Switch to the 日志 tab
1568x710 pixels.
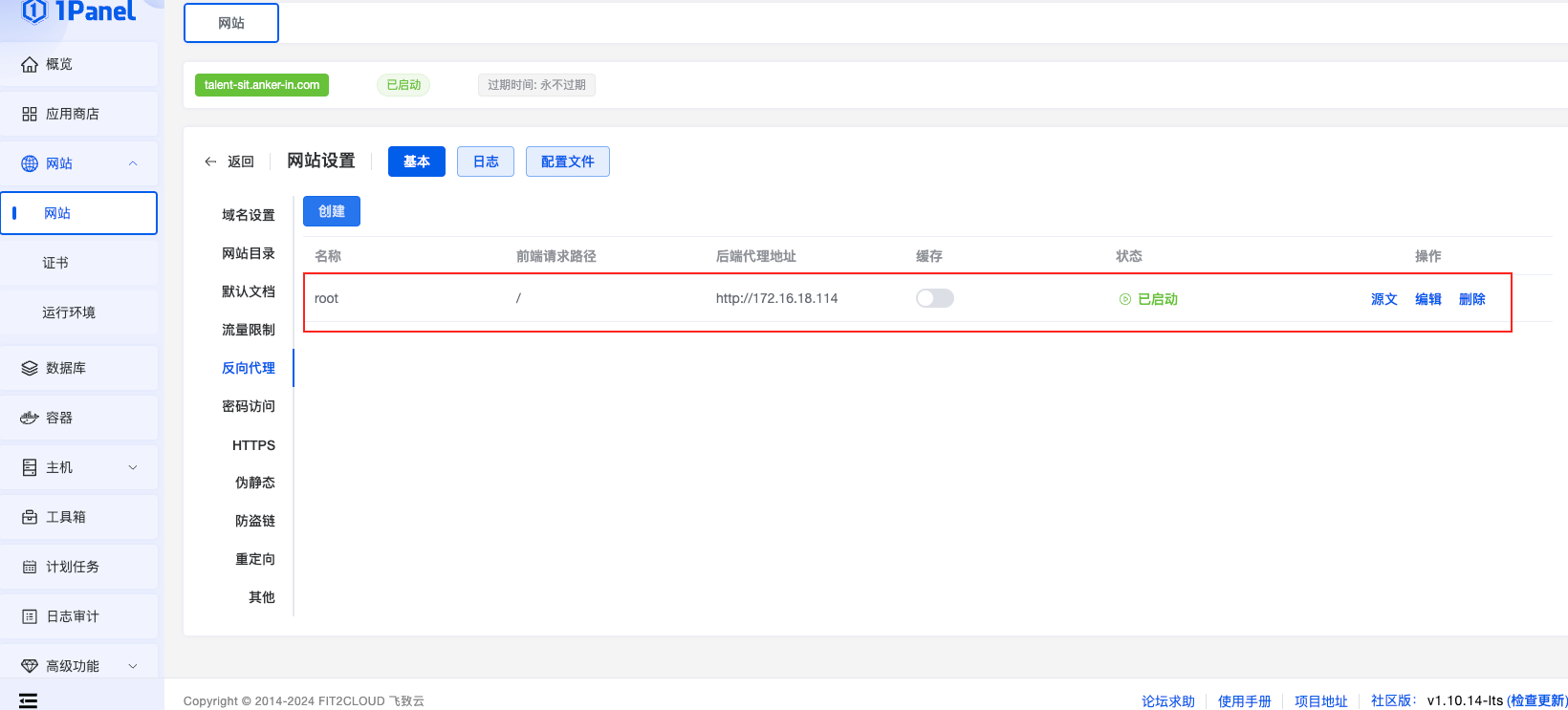point(486,161)
